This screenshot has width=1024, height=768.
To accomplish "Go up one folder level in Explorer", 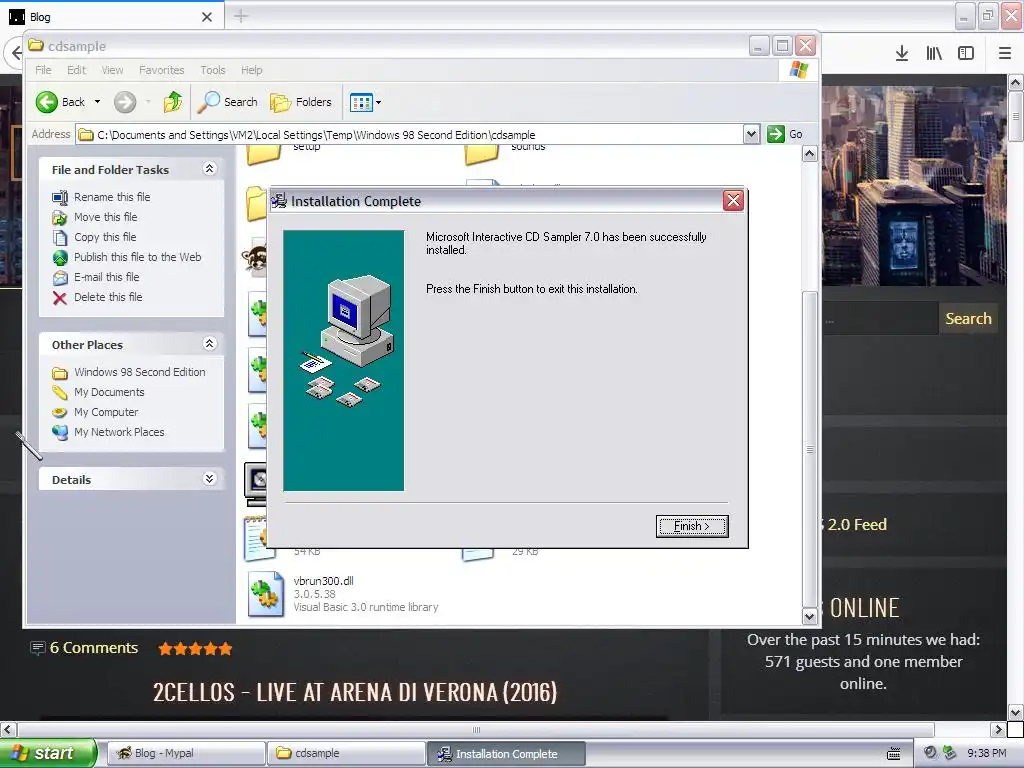I will click(173, 102).
